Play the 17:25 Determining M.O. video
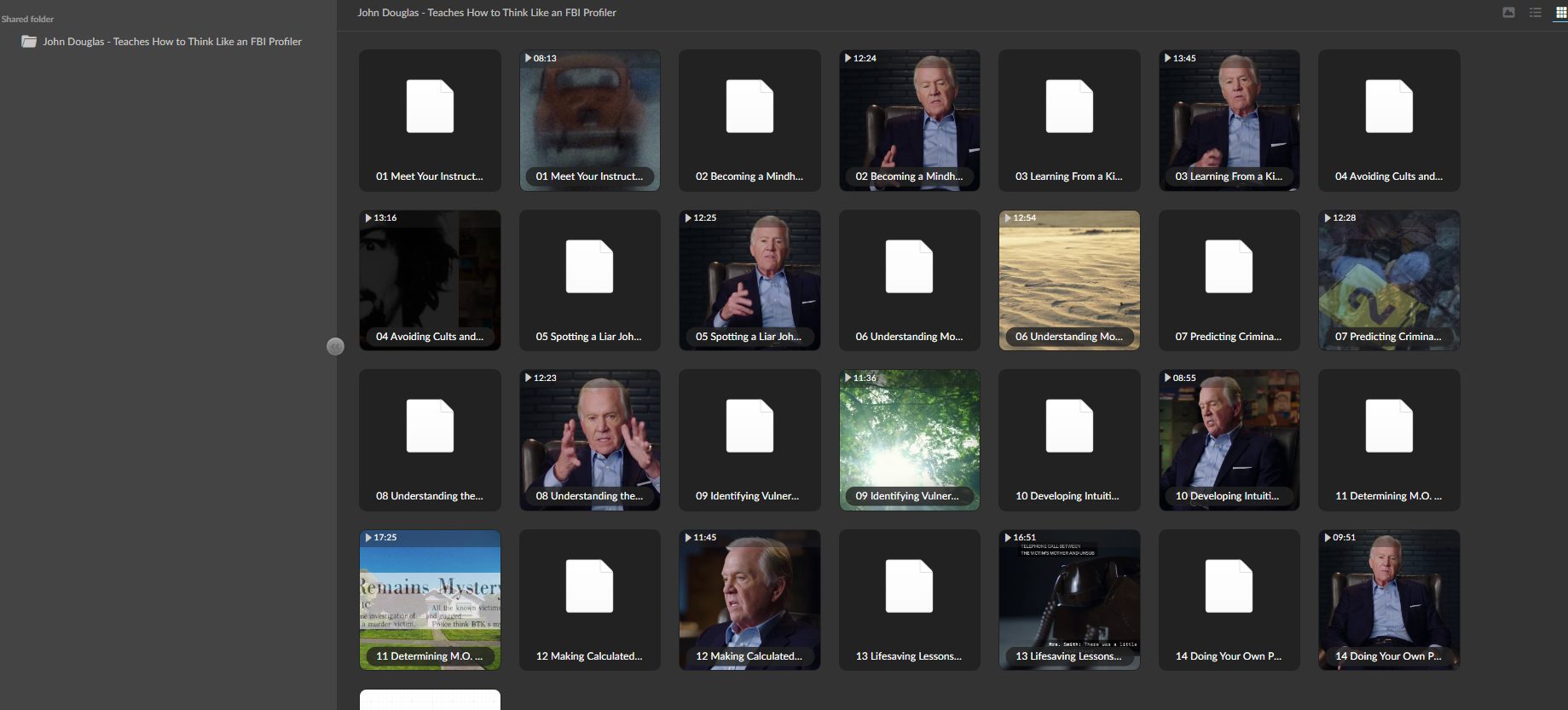 click(x=430, y=600)
